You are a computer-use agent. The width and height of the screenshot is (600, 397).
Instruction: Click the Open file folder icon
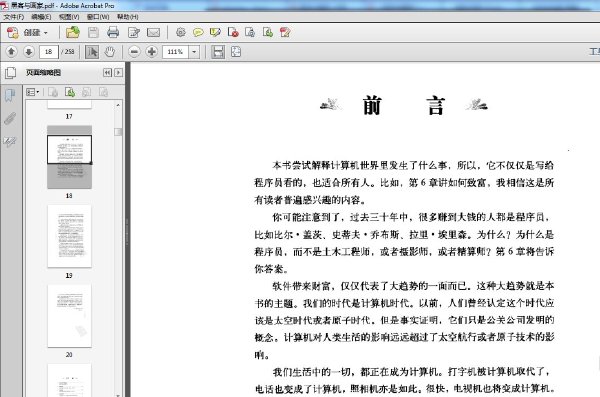(72, 33)
